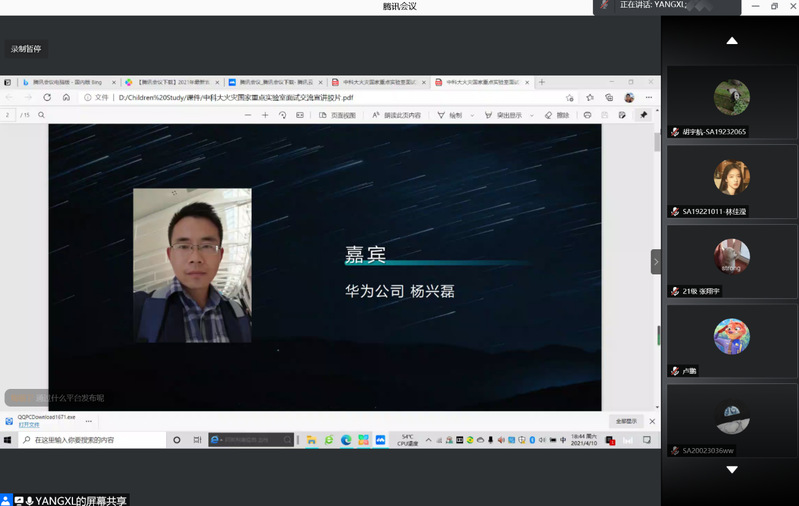Zoom in the PDF with the plus button
The height and width of the screenshot is (506, 799).
coord(265,115)
